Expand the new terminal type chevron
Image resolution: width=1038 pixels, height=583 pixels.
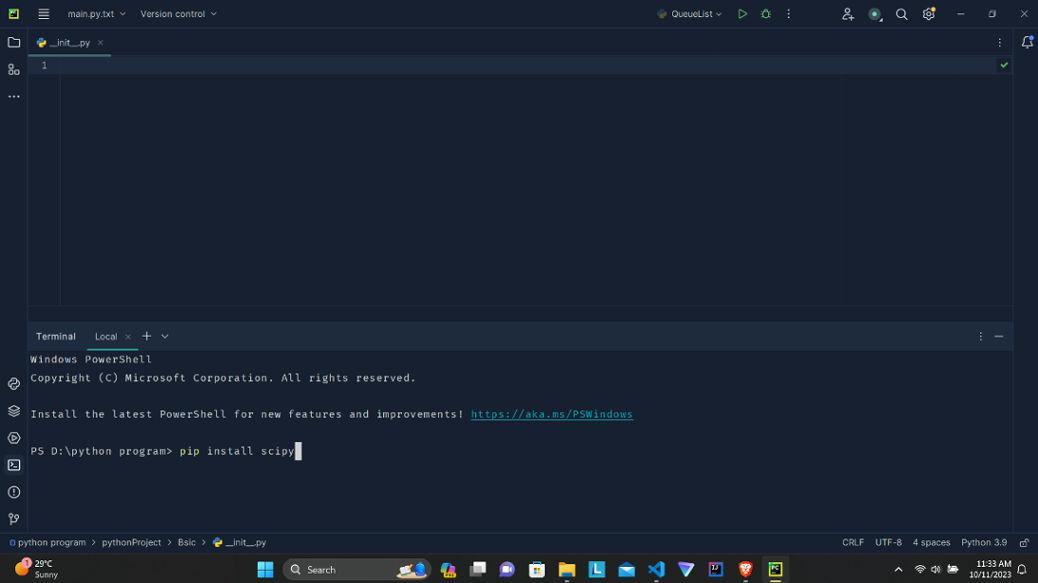pos(163,336)
